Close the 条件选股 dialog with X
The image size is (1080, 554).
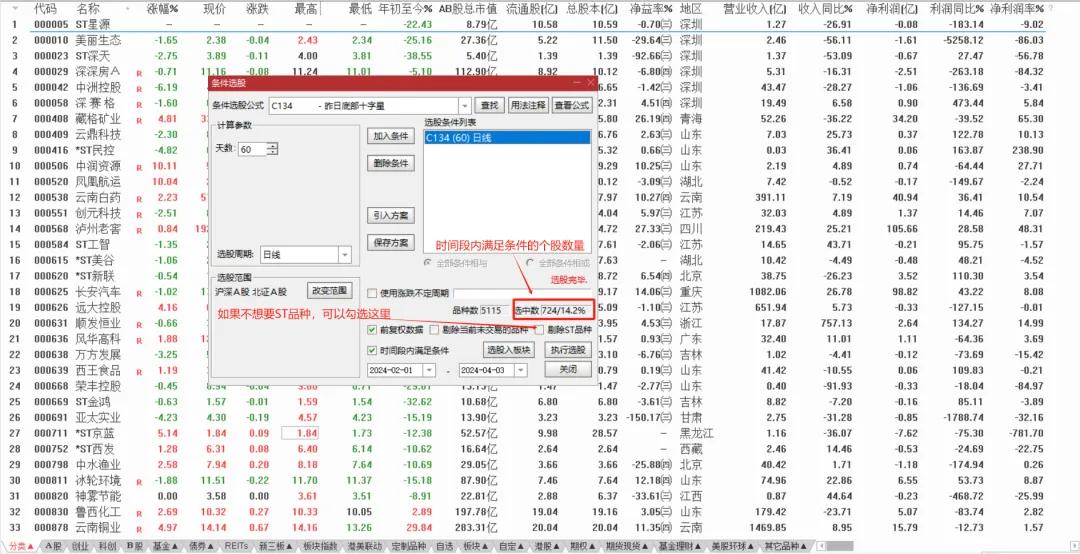590,83
